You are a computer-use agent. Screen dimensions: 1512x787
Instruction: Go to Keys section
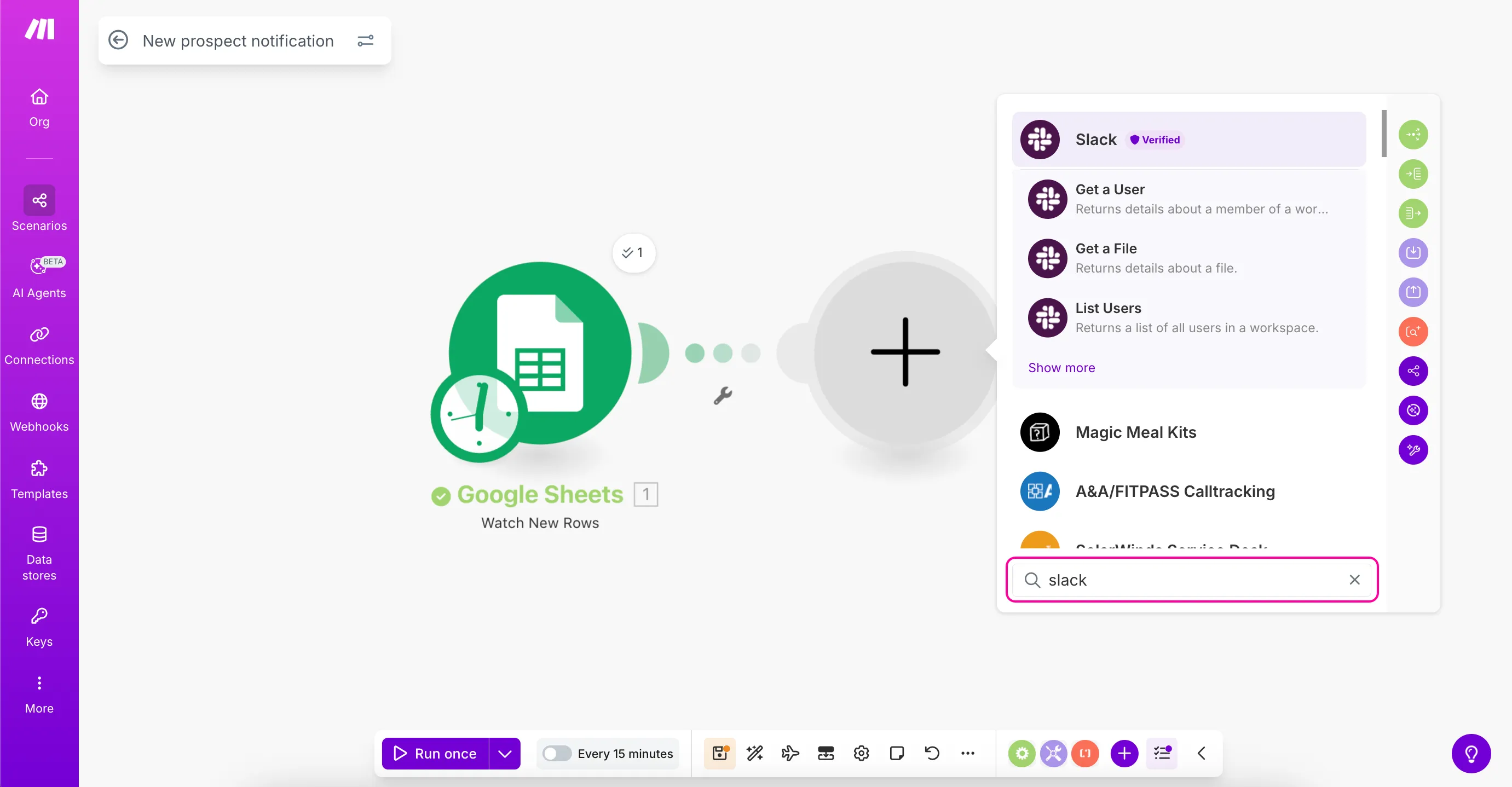click(x=39, y=628)
